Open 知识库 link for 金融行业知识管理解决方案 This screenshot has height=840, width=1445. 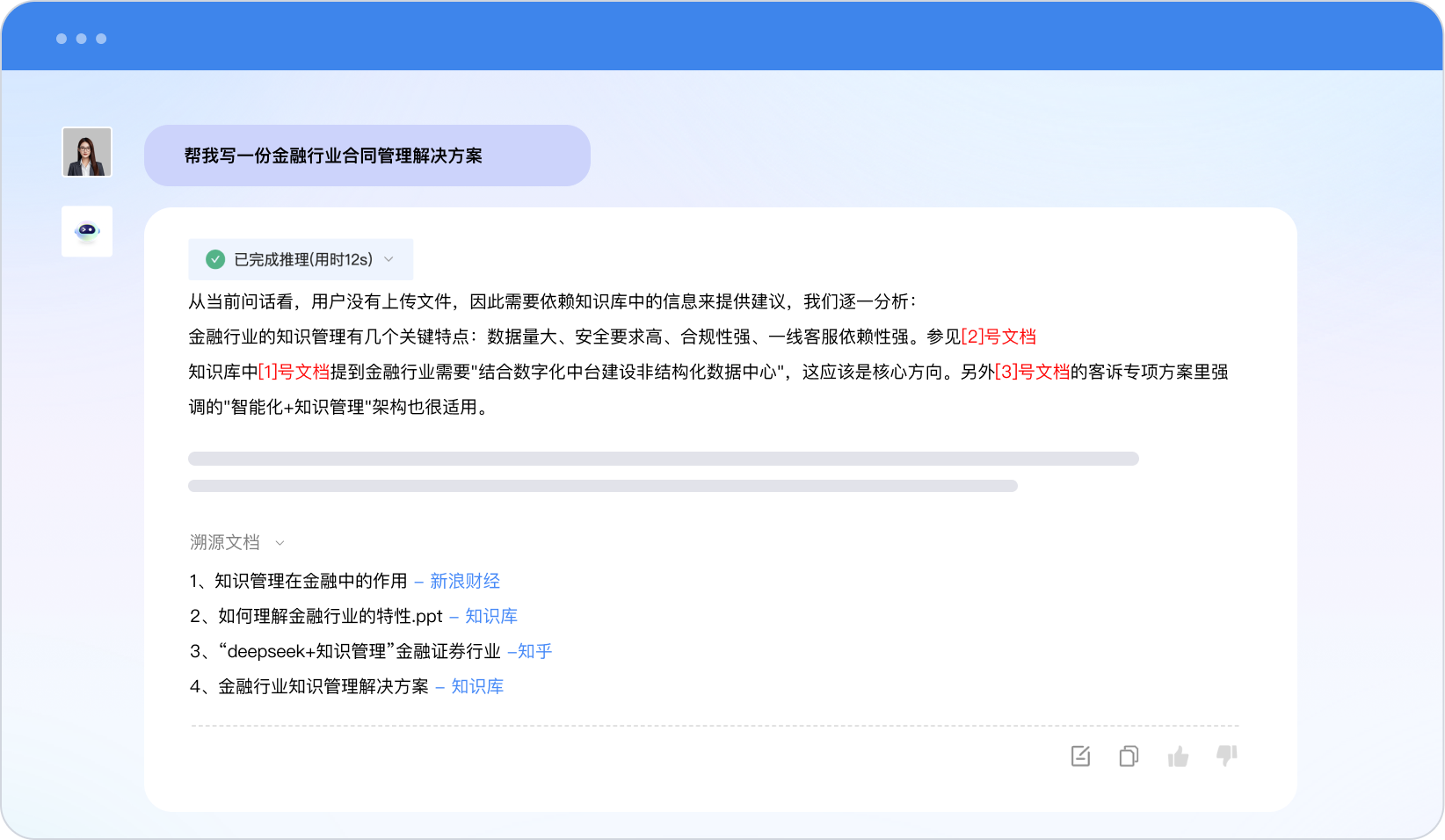tap(476, 686)
